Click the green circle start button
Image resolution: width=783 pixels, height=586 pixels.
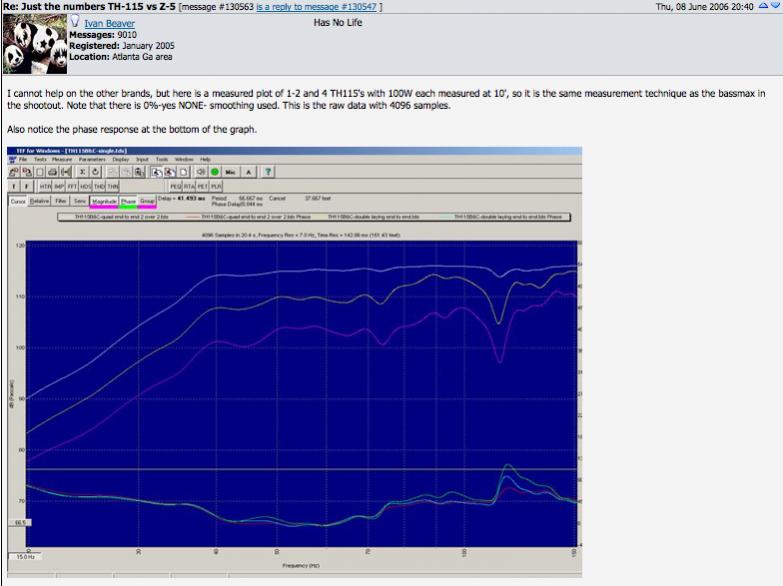tap(215, 172)
